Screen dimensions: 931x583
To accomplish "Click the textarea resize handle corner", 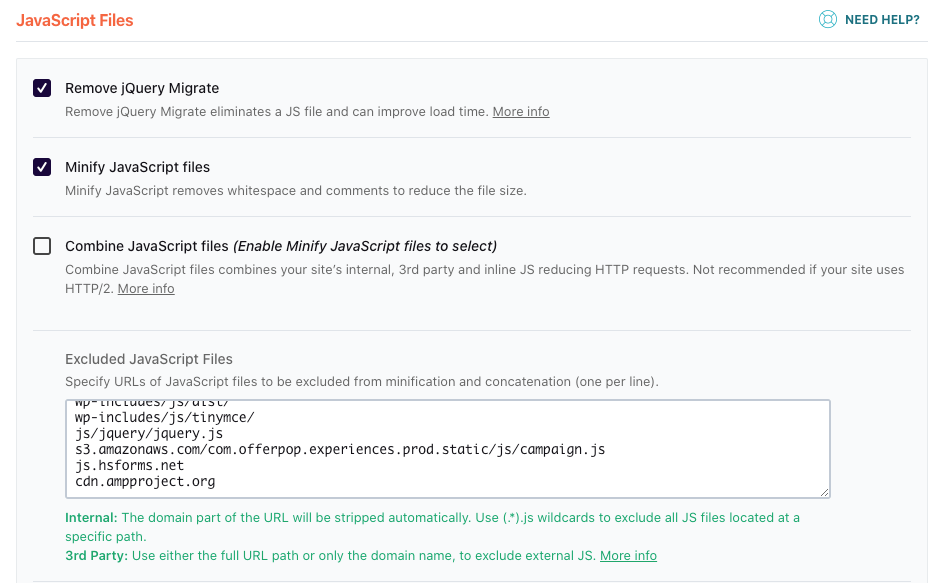I will click(x=825, y=492).
